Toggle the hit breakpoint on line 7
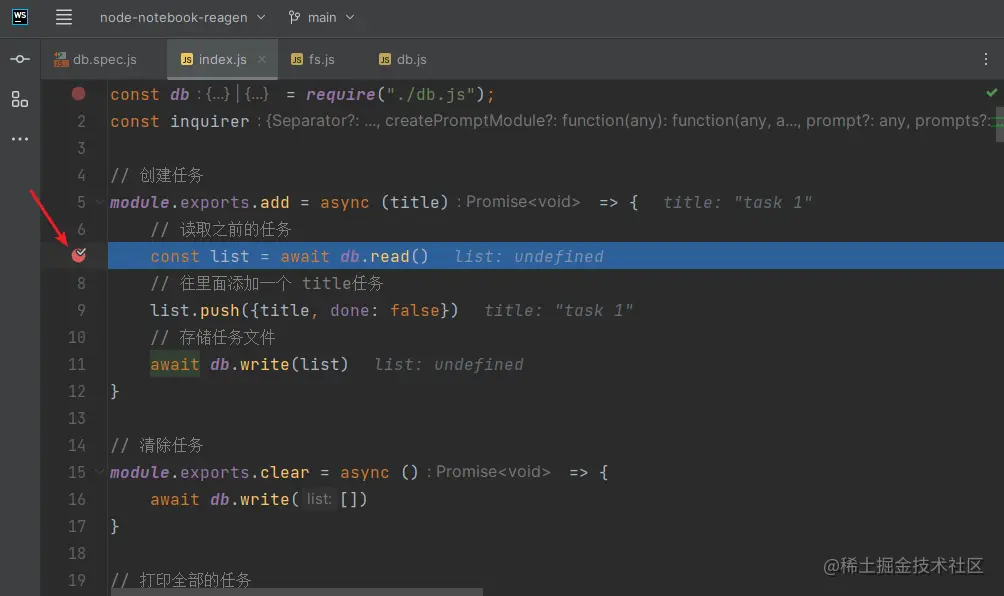Viewport: 1004px width, 596px height. pos(79,255)
